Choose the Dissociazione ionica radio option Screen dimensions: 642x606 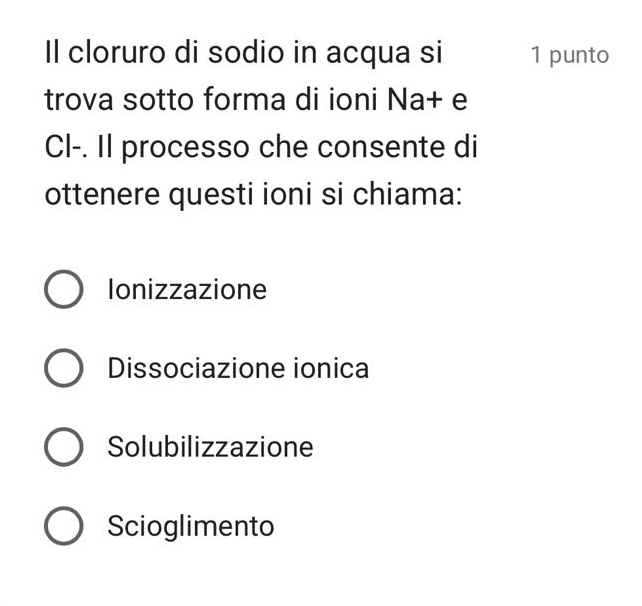(x=64, y=369)
